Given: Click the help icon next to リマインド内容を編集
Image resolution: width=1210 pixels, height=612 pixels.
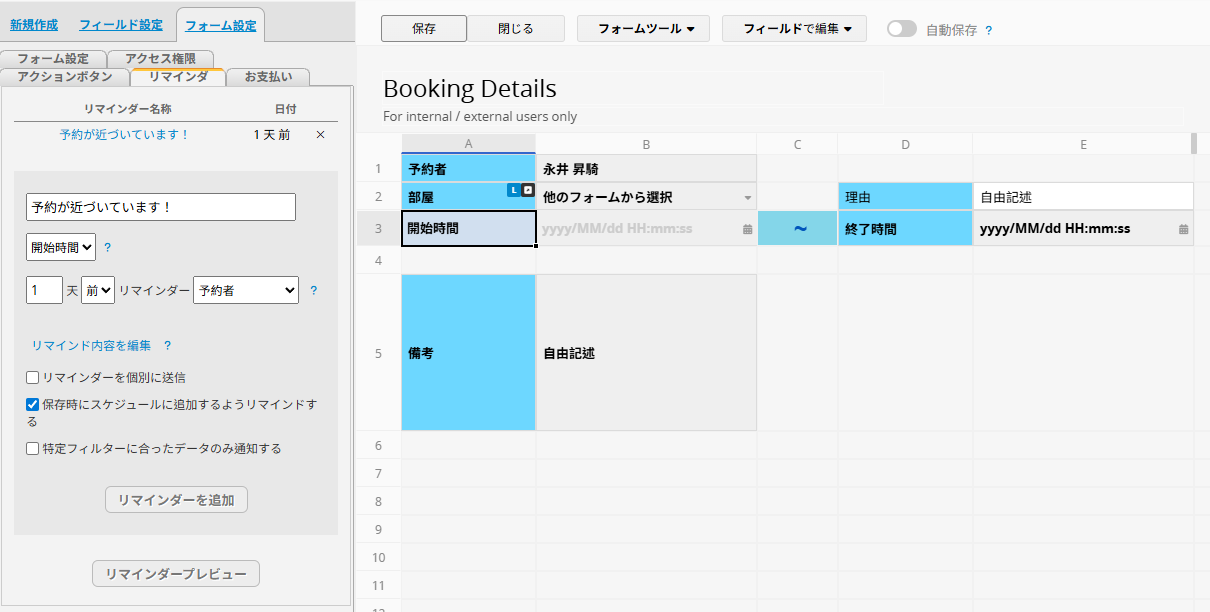Looking at the screenshot, I should (167, 346).
